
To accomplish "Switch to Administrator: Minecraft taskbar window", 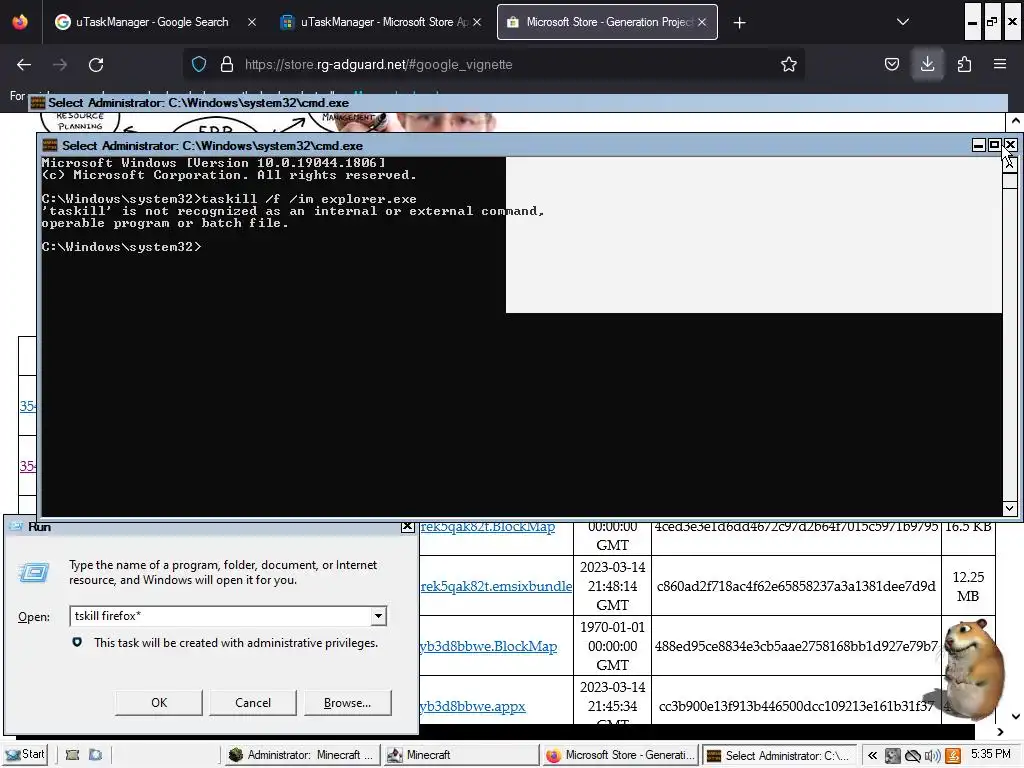I will (x=300, y=755).
